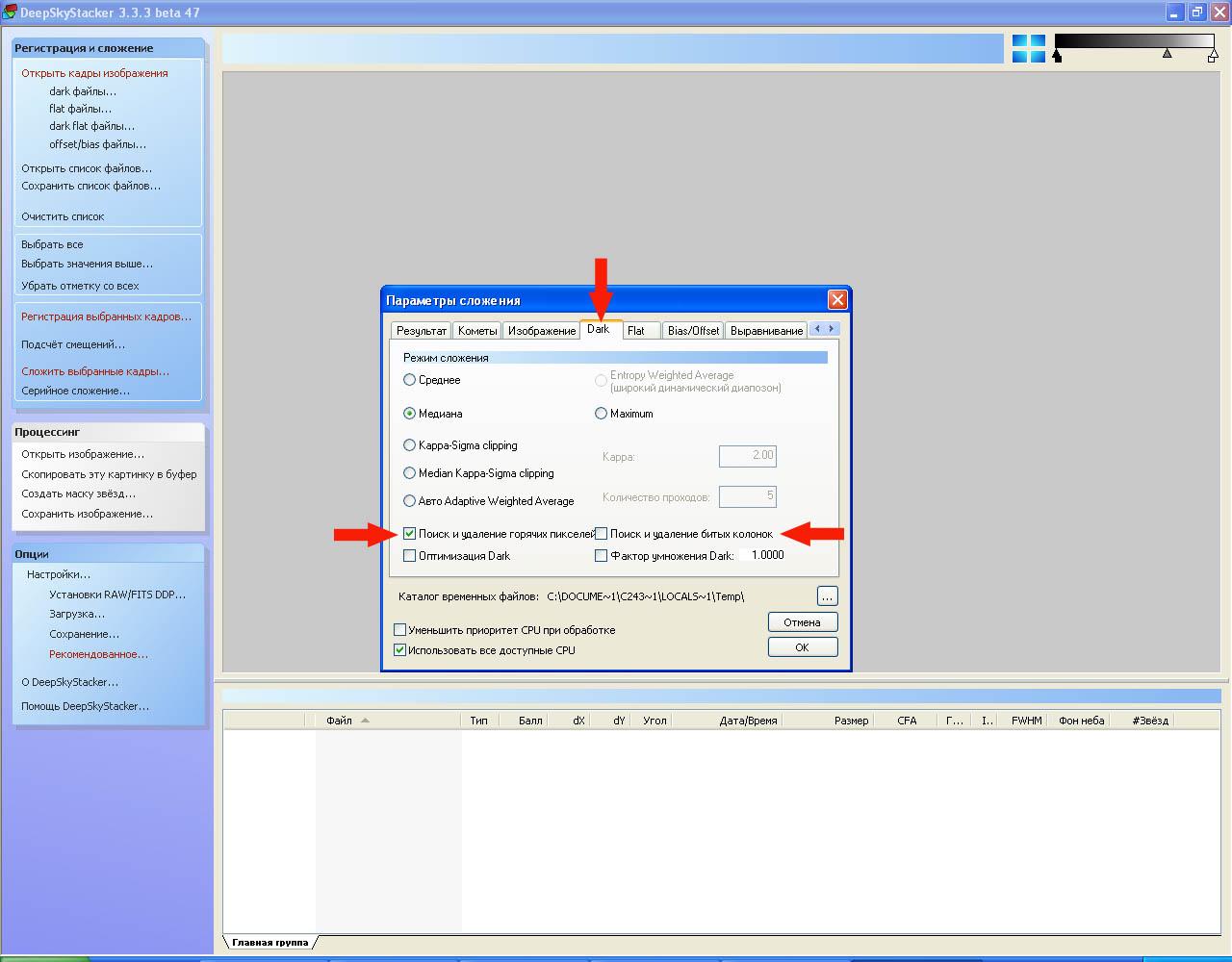The image size is (1232, 962).
Task: Select the Главная группа bottom tab
Action: (269, 943)
